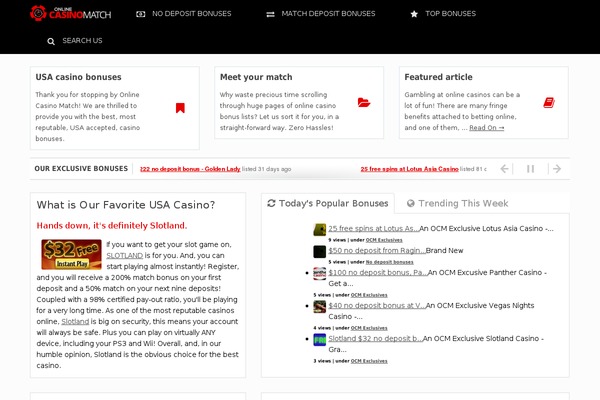Click thumbnail beside $40 Vegas Nights bonus

tap(320, 306)
